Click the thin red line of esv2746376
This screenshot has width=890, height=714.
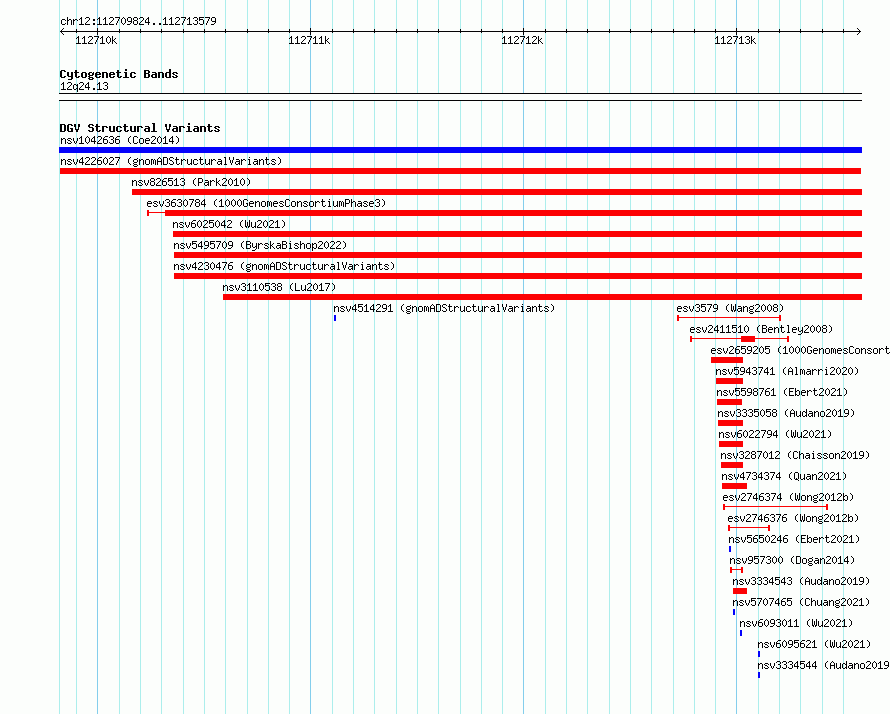point(749,528)
